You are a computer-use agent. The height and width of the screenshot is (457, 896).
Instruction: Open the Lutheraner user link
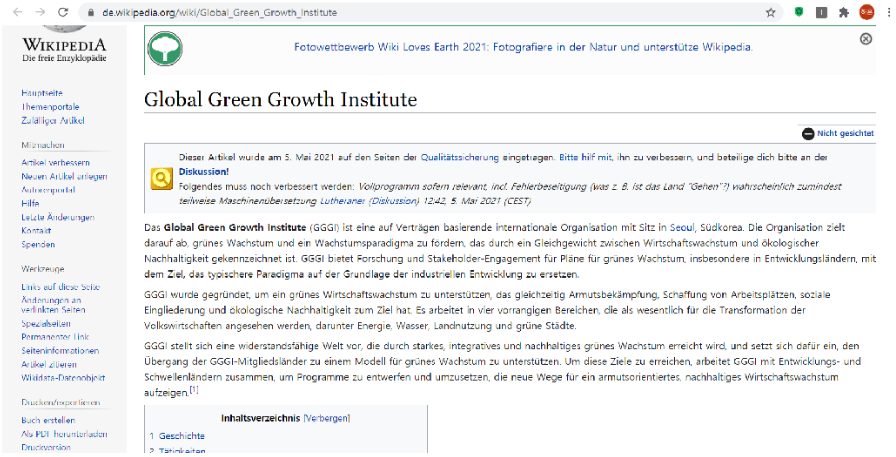tap(343, 201)
